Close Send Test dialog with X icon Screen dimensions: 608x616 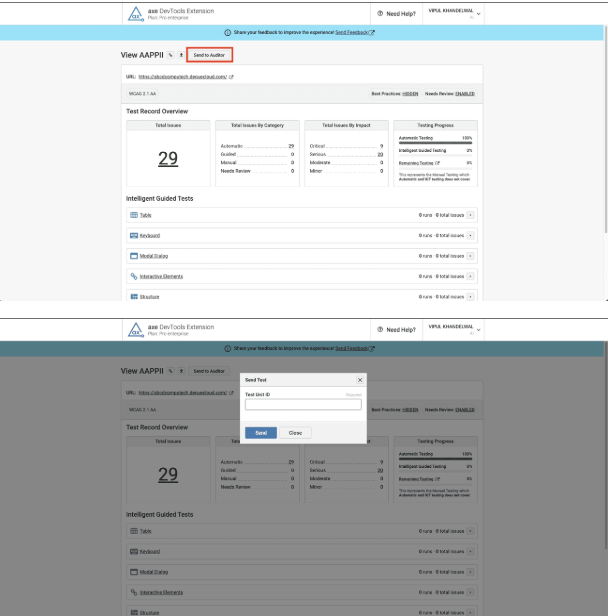coord(360,380)
